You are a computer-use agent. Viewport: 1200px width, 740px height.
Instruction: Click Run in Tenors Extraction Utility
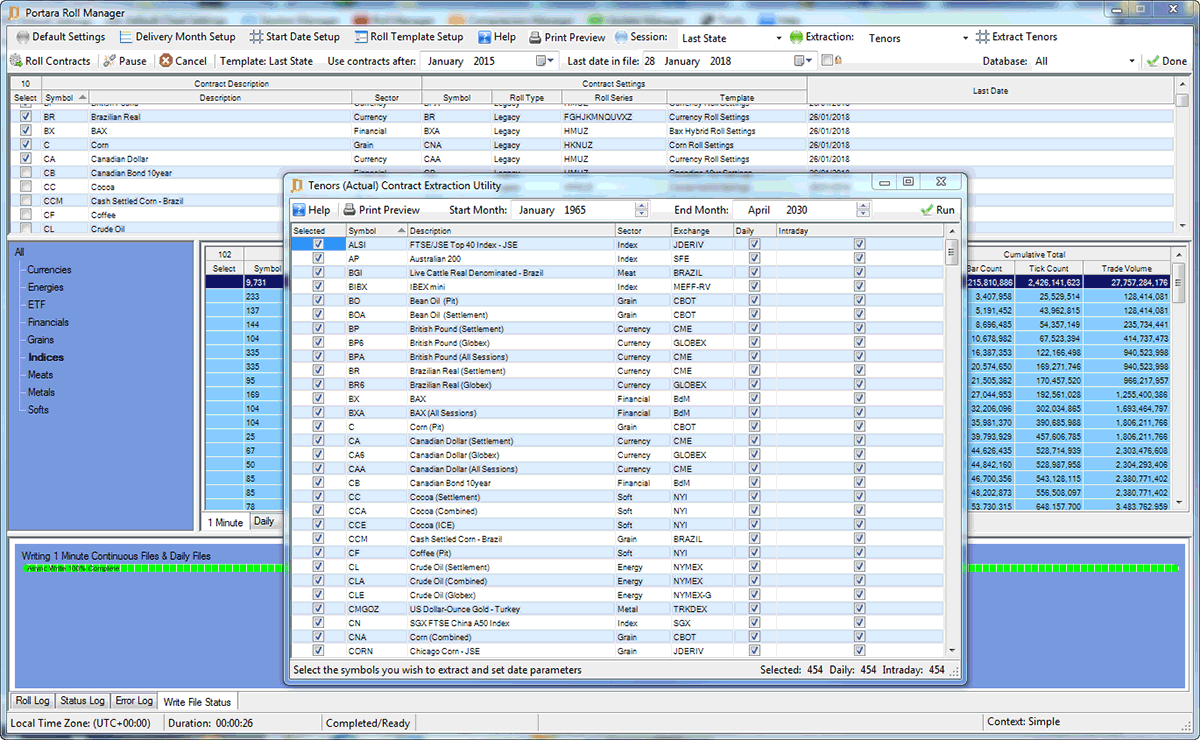(x=937, y=210)
